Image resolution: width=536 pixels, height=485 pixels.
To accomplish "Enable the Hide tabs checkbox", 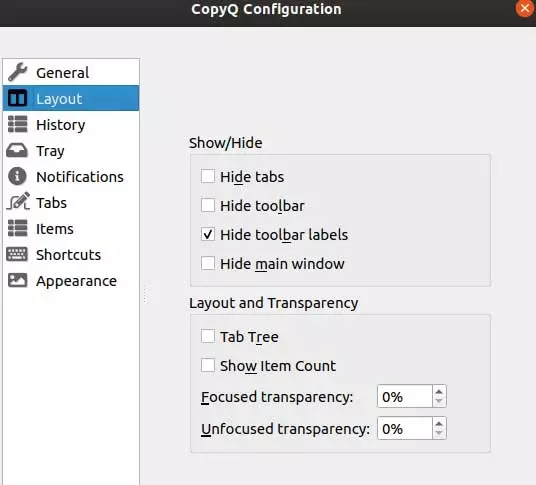I will [x=208, y=177].
